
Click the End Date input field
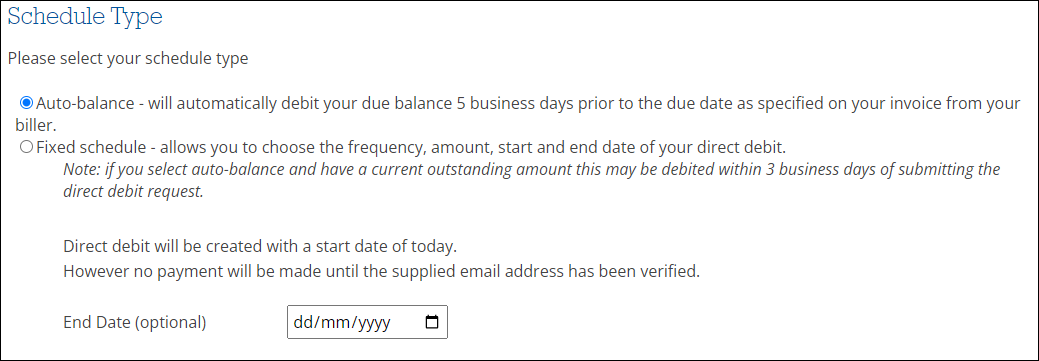click(367, 322)
